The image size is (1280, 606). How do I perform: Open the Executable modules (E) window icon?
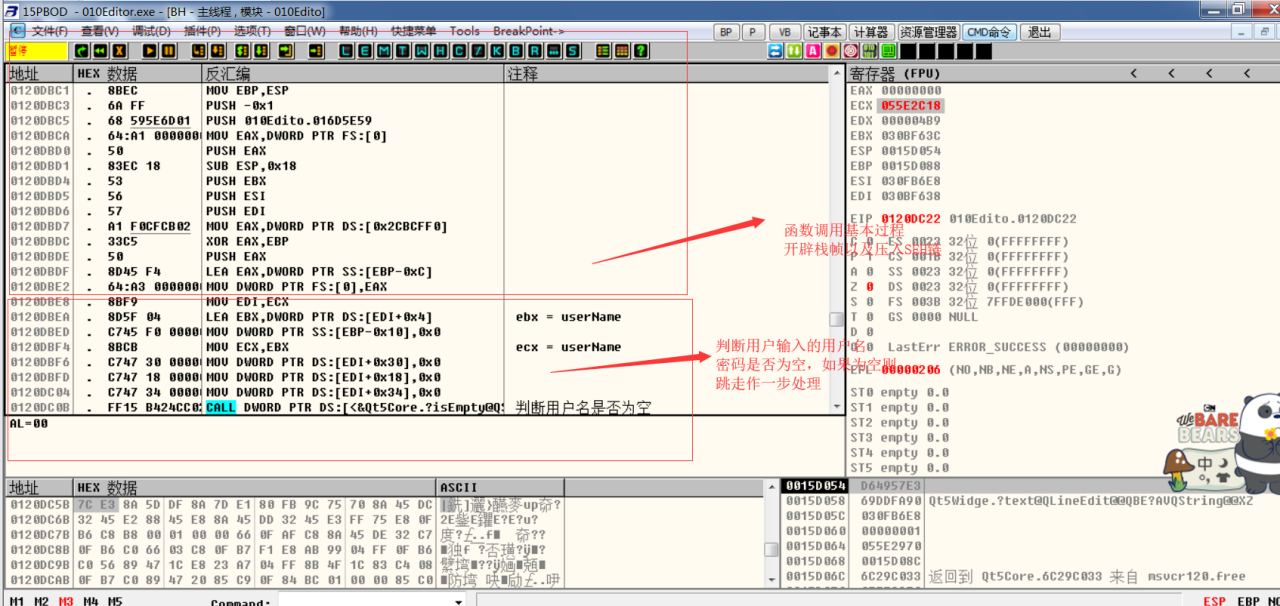pos(365,51)
